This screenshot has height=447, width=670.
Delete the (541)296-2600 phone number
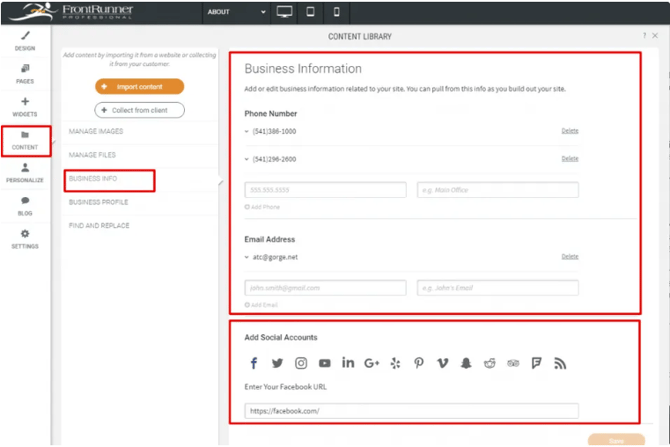[x=569, y=159]
